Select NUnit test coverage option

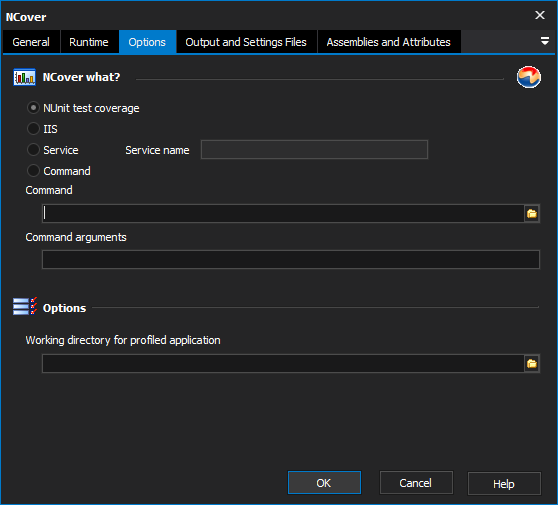[x=83, y=108]
